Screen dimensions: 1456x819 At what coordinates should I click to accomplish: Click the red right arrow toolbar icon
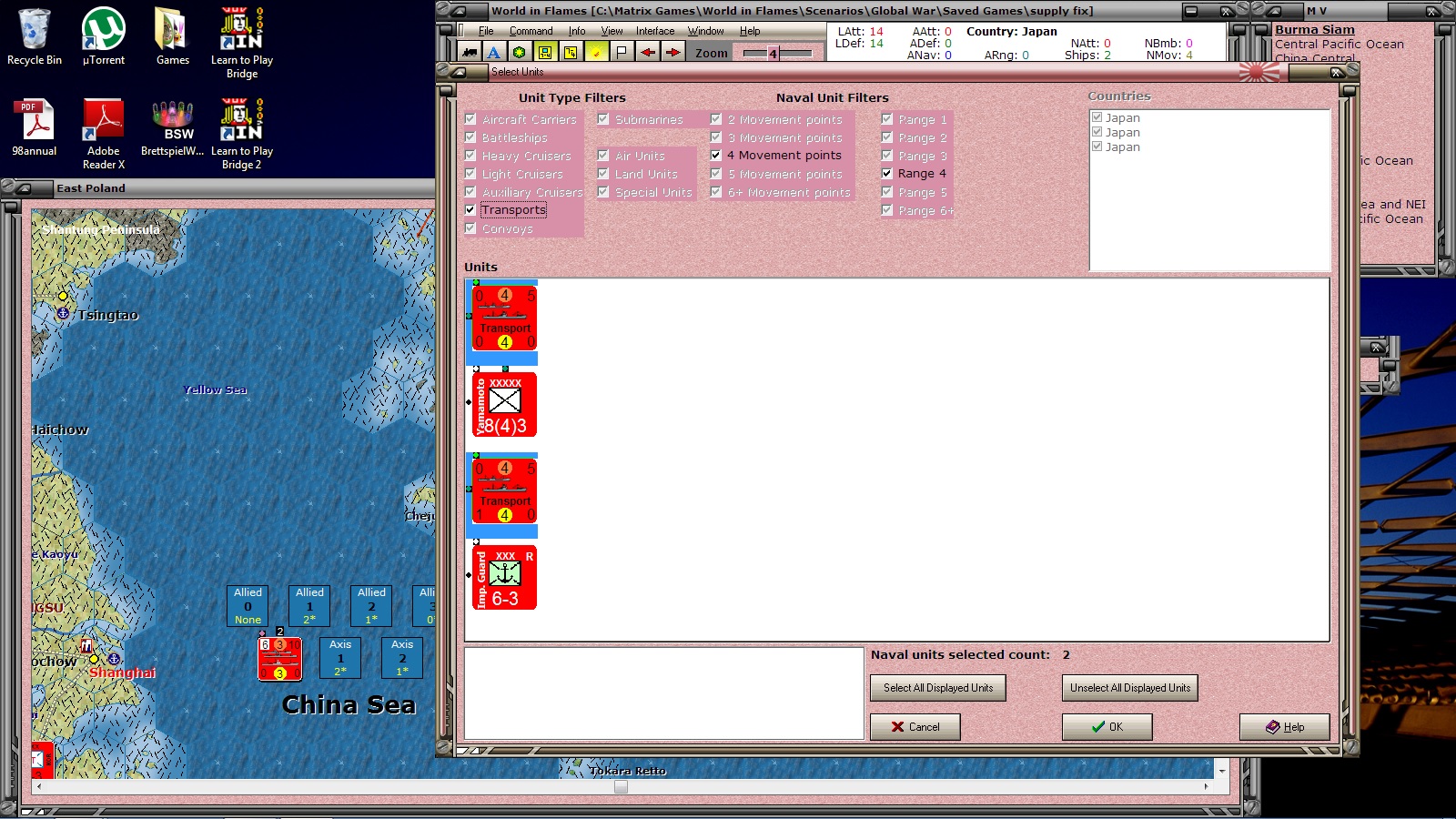pos(672,52)
